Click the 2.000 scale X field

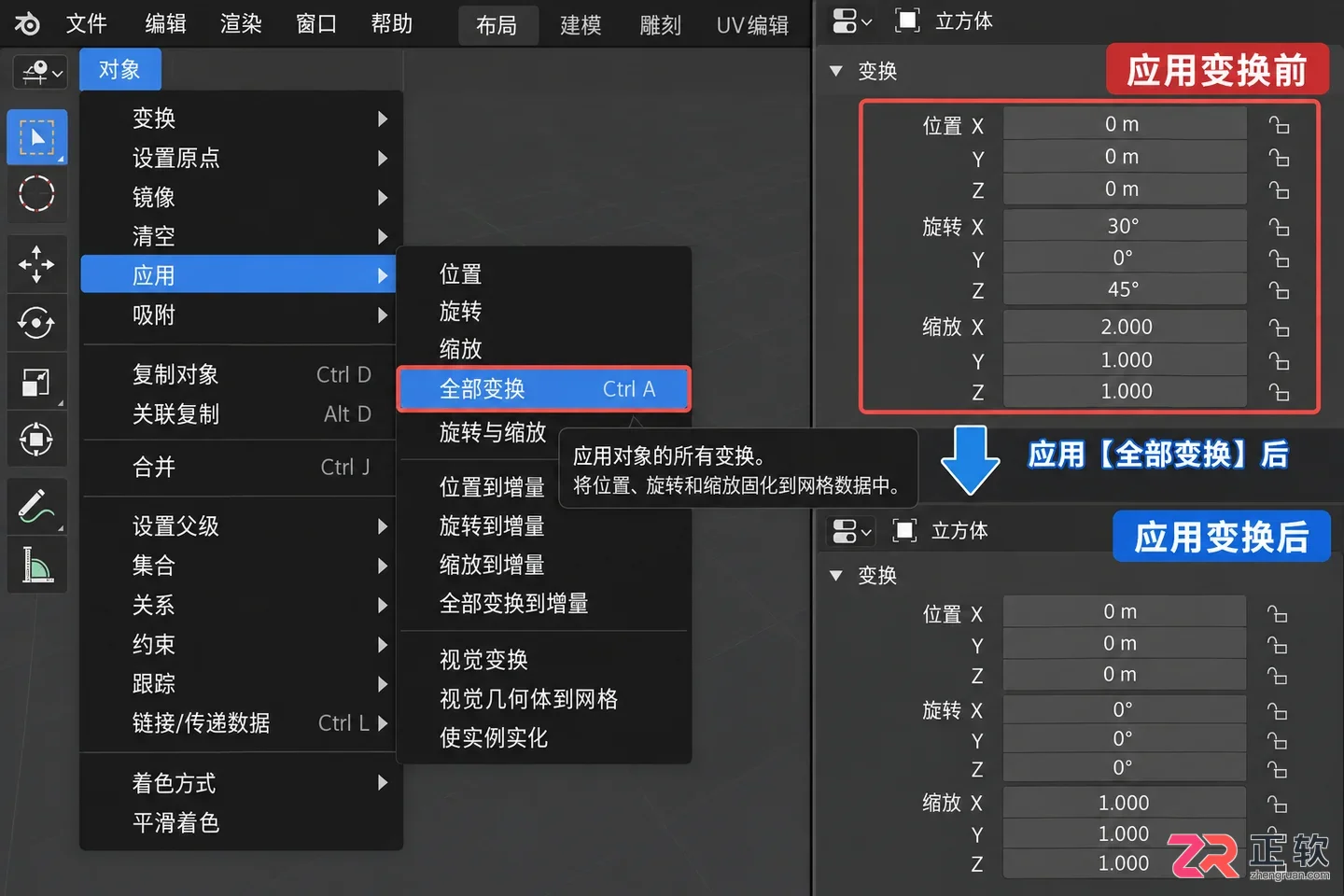[x=1124, y=327]
